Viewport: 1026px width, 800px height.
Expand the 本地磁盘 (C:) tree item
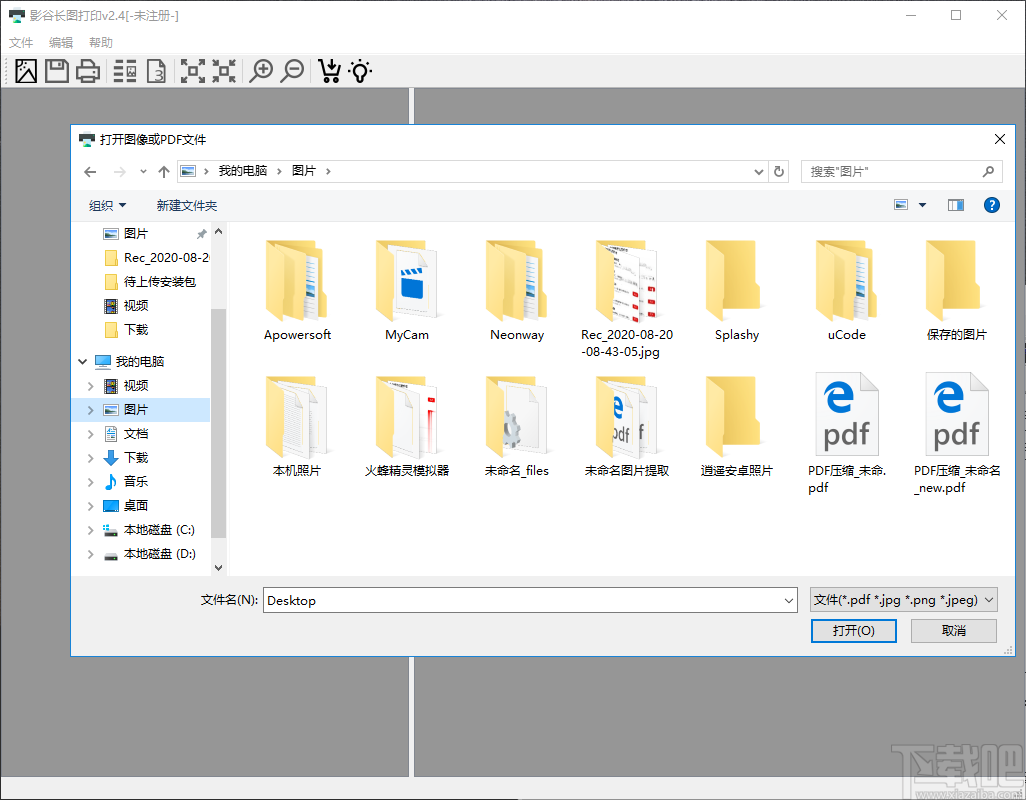click(x=91, y=529)
